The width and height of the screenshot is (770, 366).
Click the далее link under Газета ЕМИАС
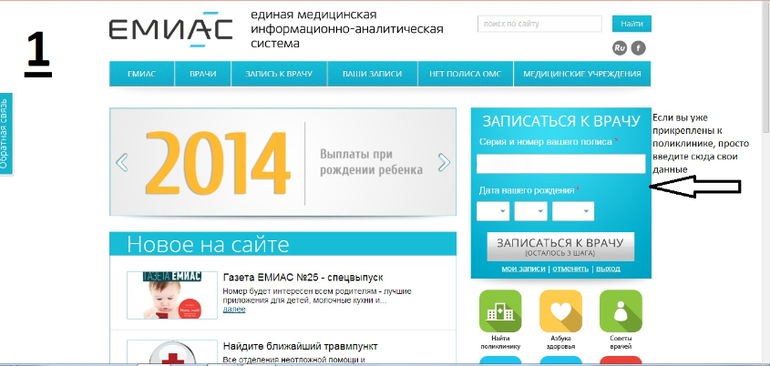tap(234, 310)
